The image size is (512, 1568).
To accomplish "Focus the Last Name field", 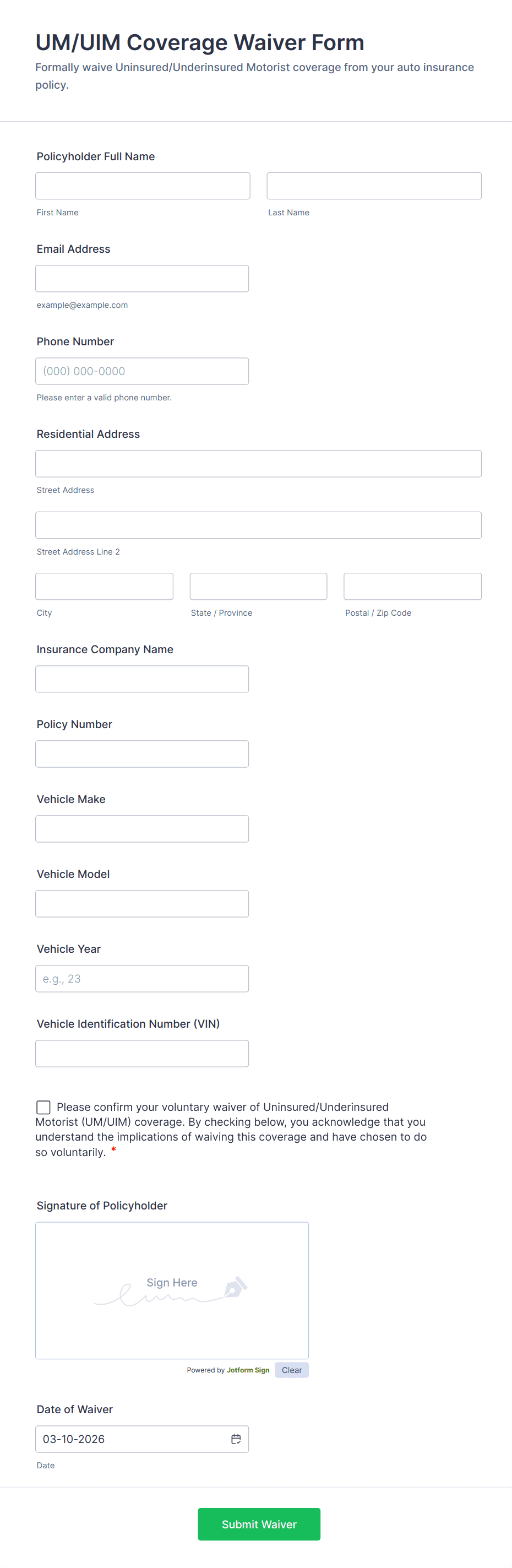I will tap(374, 186).
